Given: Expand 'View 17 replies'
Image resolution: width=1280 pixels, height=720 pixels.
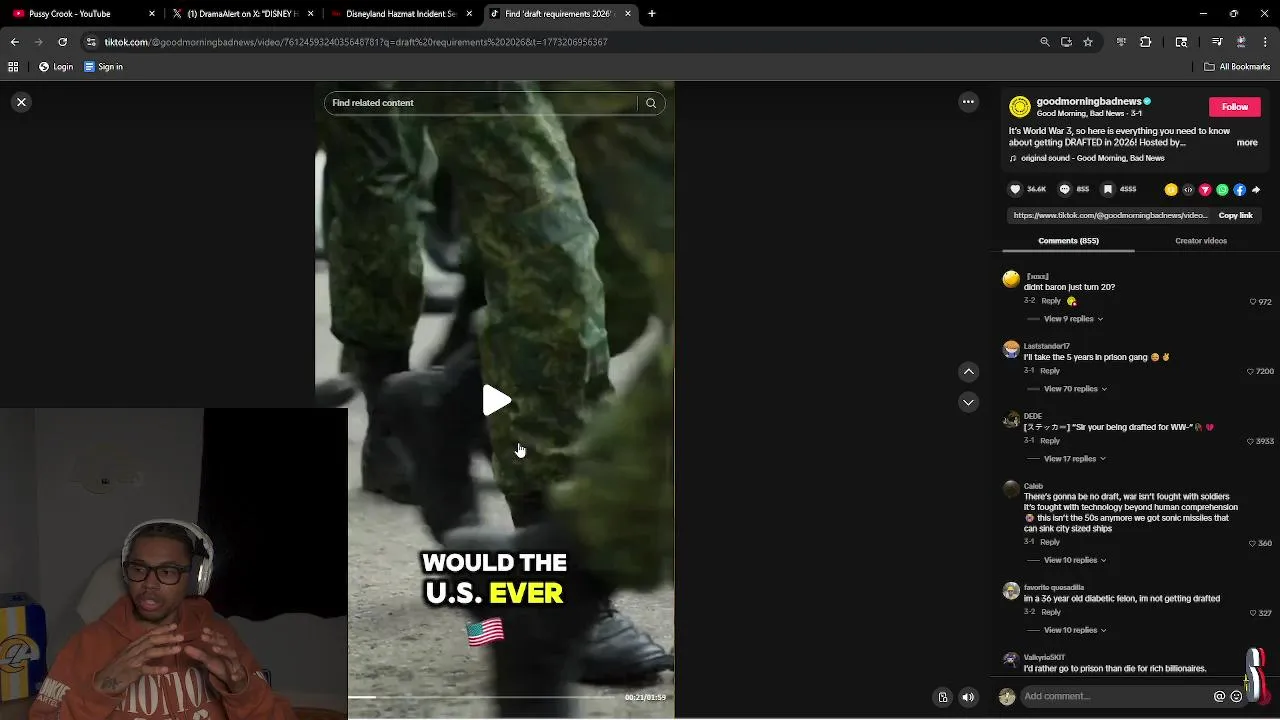Looking at the screenshot, I should point(1075,459).
